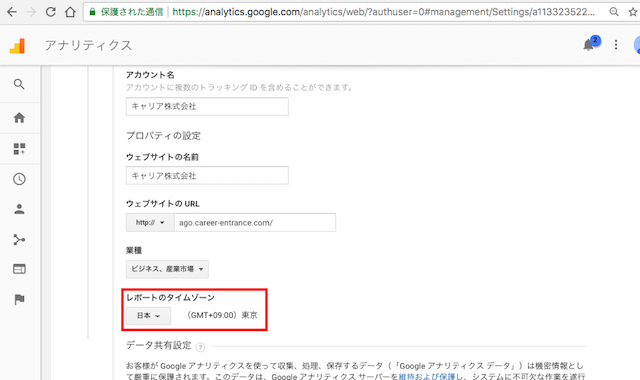Click the ウェブサイトの名前 input field

click(x=207, y=176)
